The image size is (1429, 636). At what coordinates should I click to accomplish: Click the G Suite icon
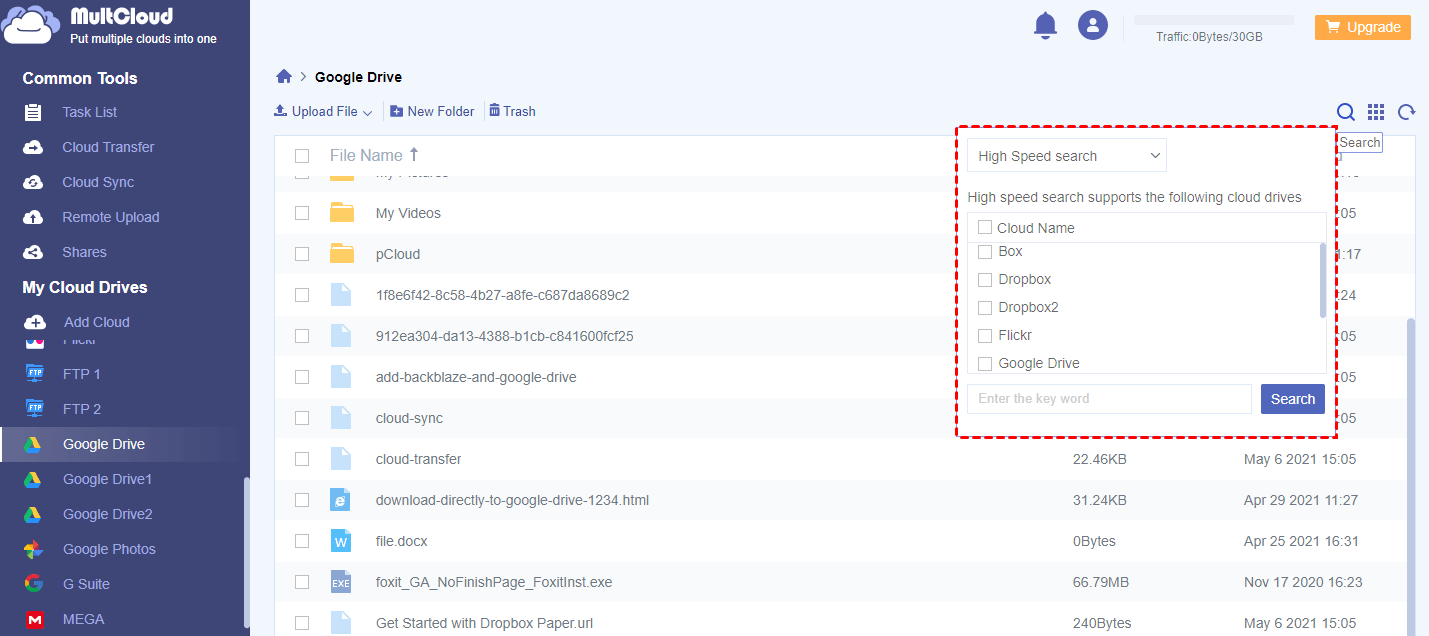(x=33, y=584)
